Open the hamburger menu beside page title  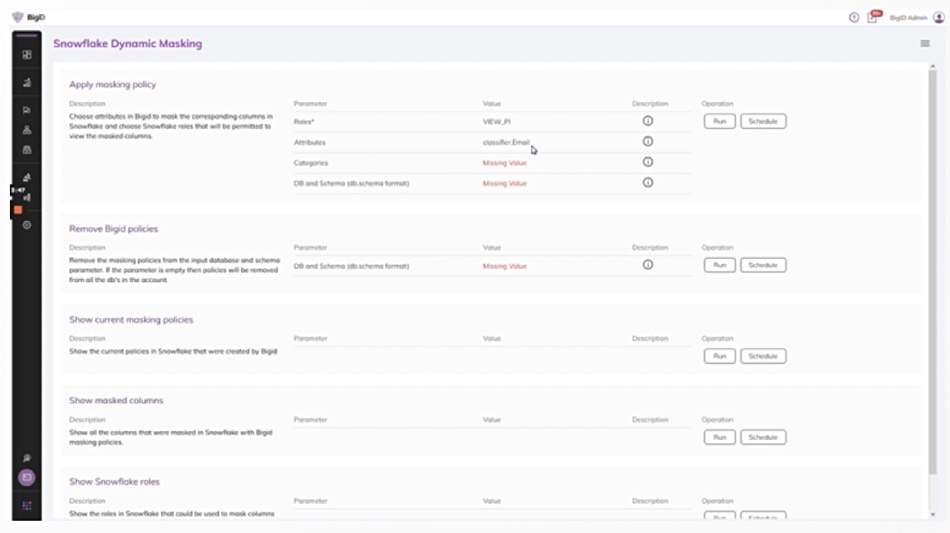point(925,44)
